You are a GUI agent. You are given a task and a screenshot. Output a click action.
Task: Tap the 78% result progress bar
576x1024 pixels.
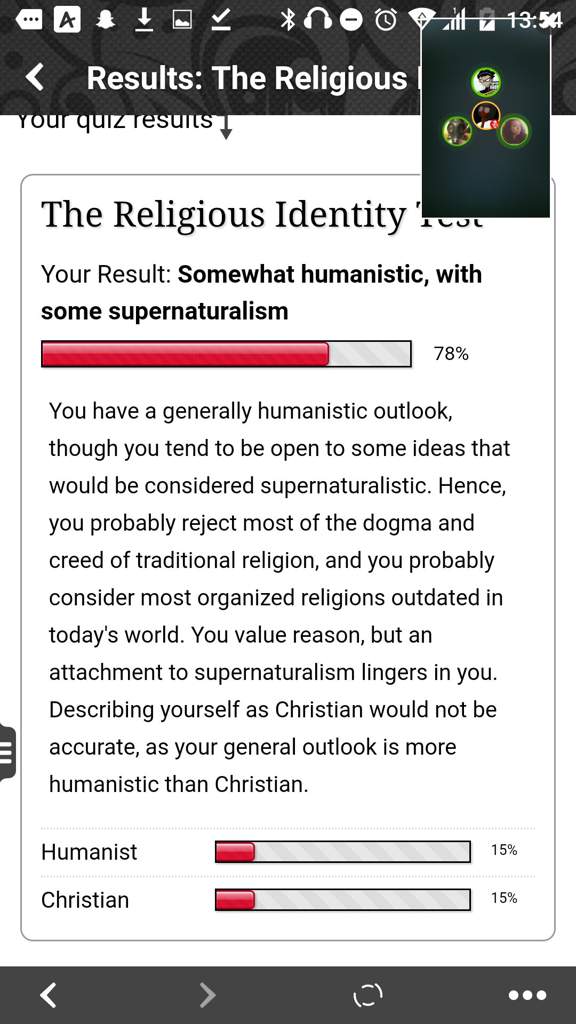pyautogui.click(x=227, y=354)
